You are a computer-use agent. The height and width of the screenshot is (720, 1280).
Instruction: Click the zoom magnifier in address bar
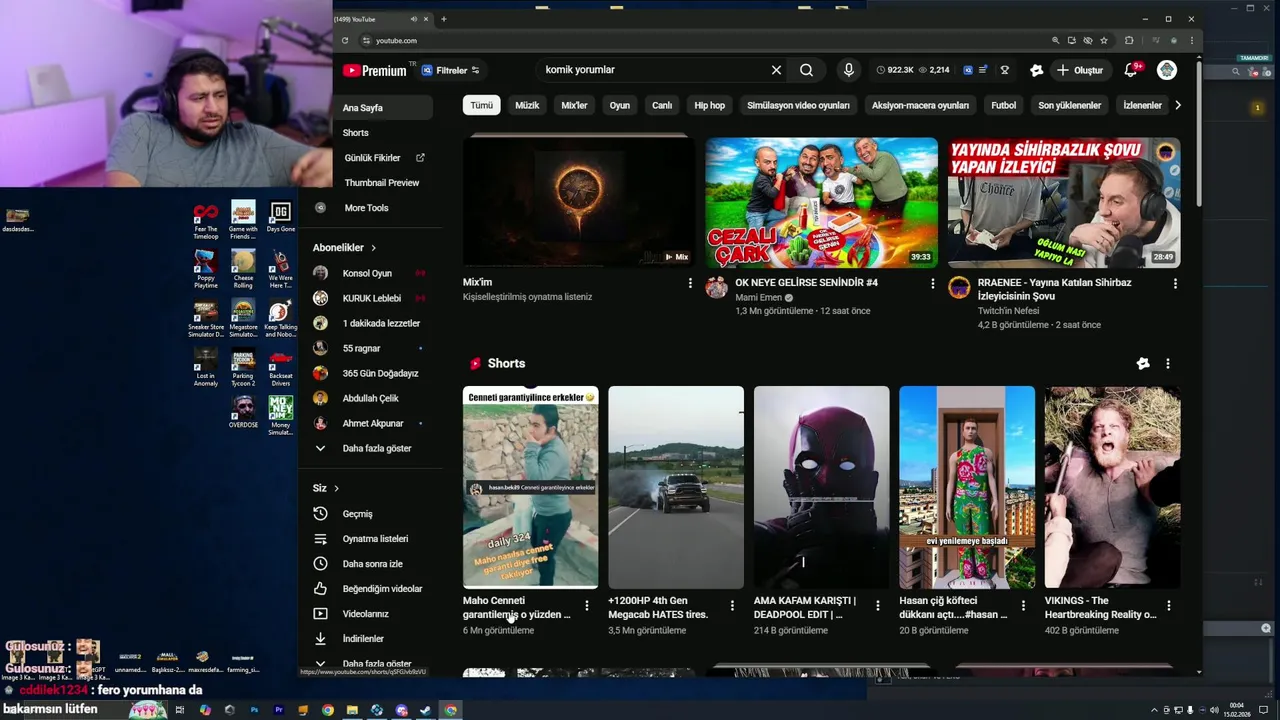coord(1055,40)
